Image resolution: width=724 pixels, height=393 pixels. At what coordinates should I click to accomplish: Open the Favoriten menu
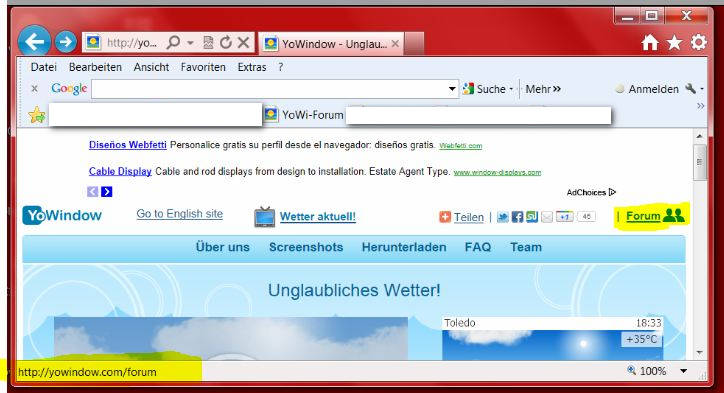tap(203, 67)
